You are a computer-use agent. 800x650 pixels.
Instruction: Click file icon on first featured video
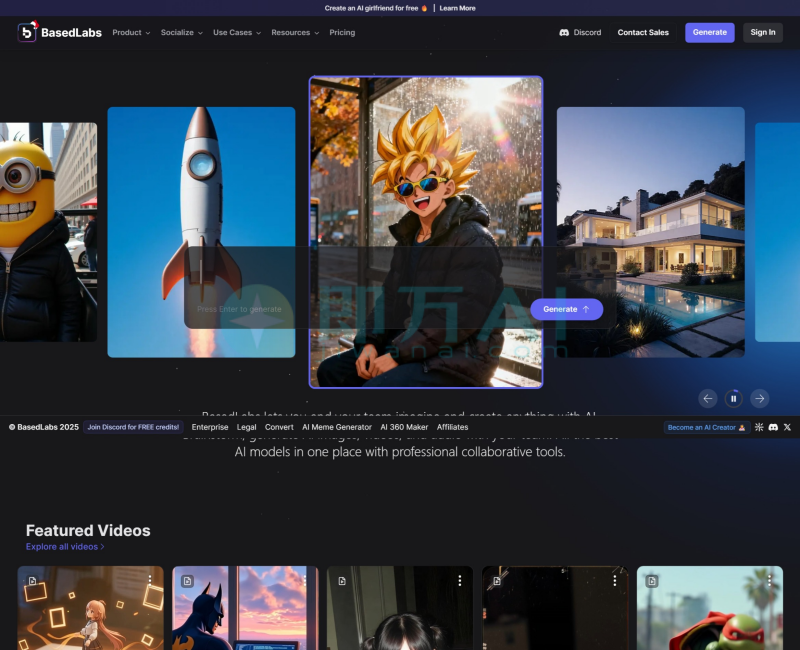[32, 580]
